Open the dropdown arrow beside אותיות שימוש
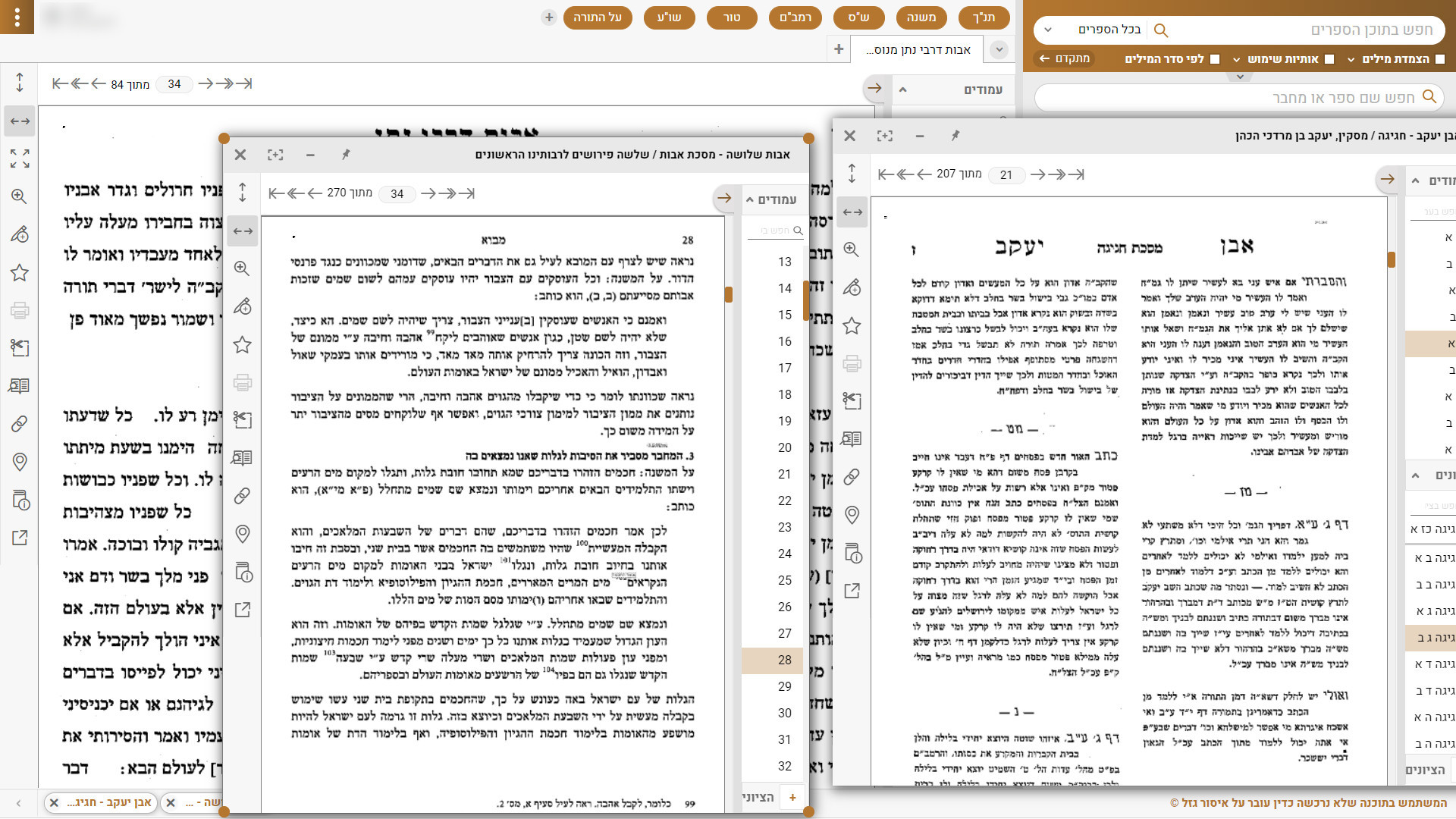1456x819 pixels. tap(1237, 59)
